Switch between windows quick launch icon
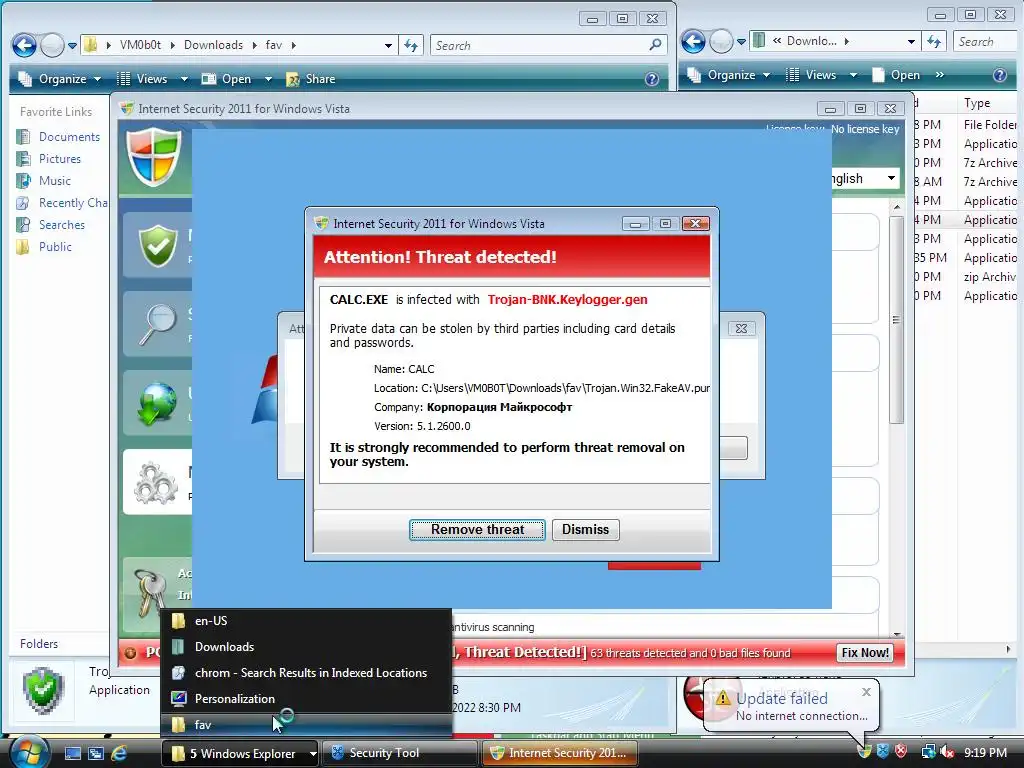The width and height of the screenshot is (1024, 768). tap(96, 753)
